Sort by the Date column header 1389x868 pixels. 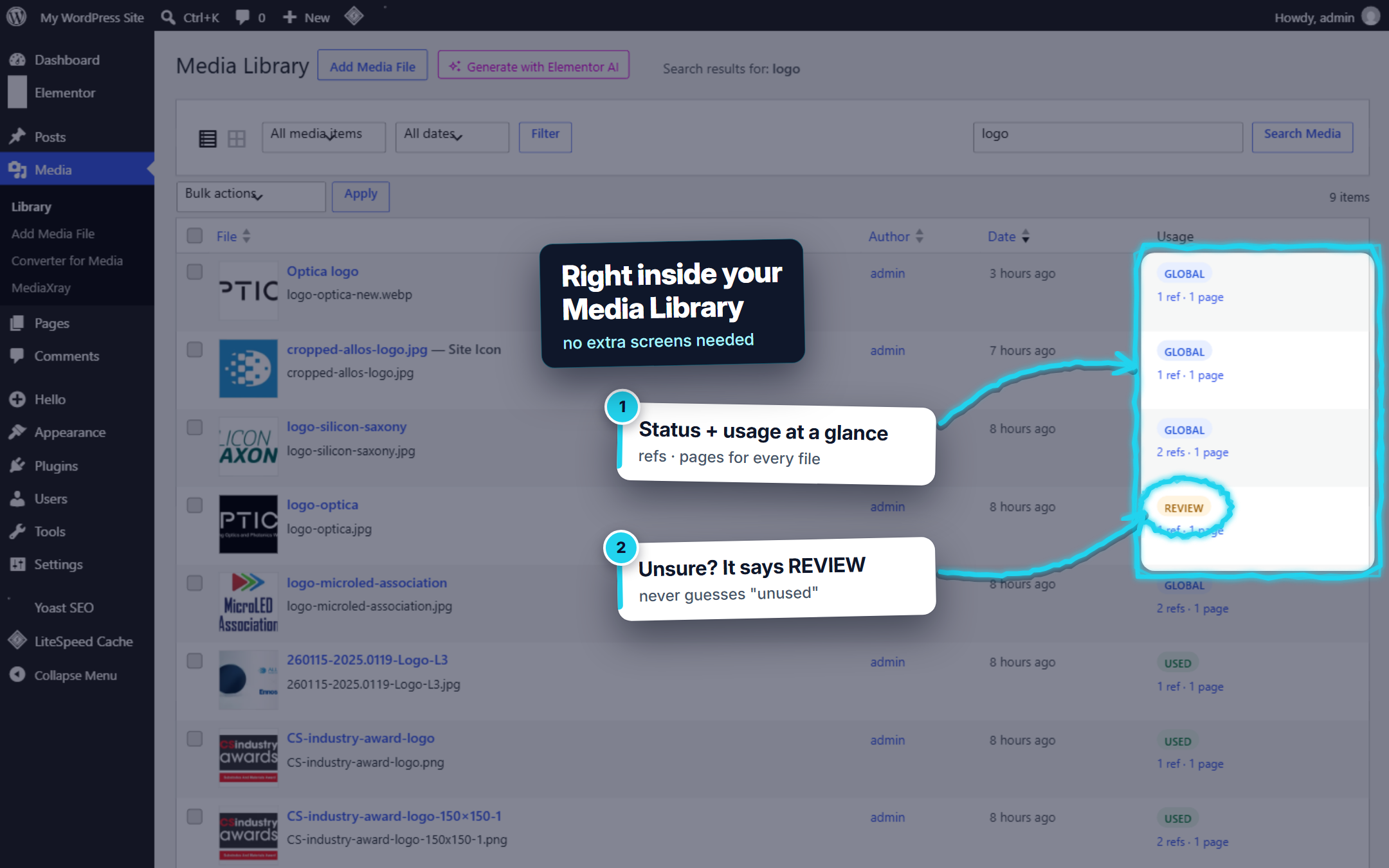click(x=1008, y=236)
